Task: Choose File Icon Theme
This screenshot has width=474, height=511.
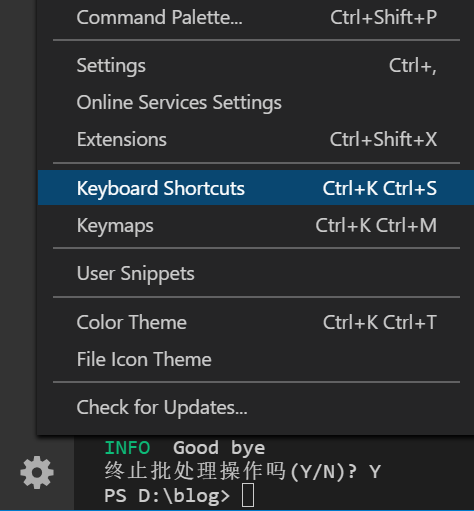Action: (x=256, y=359)
